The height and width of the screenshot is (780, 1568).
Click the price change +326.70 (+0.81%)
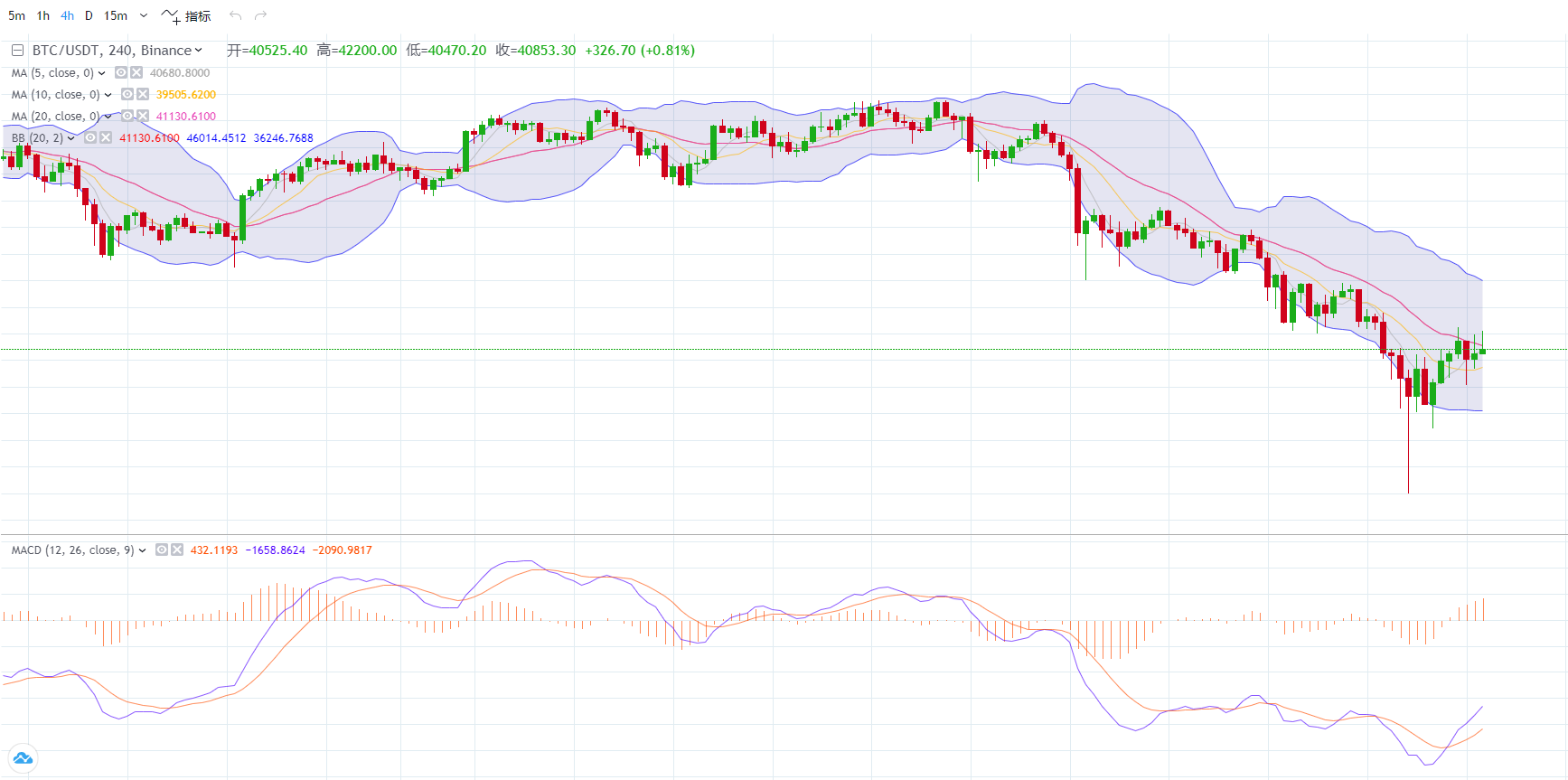pos(640,51)
